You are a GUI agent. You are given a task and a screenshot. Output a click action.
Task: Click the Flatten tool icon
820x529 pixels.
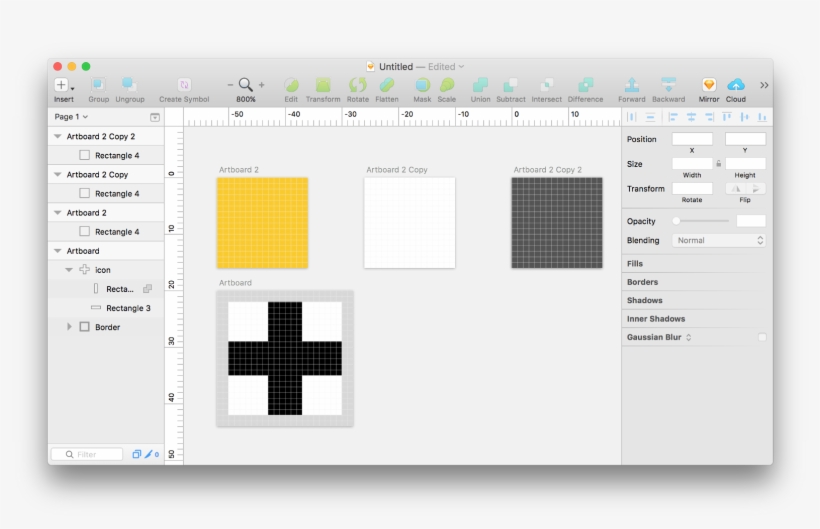pos(386,85)
